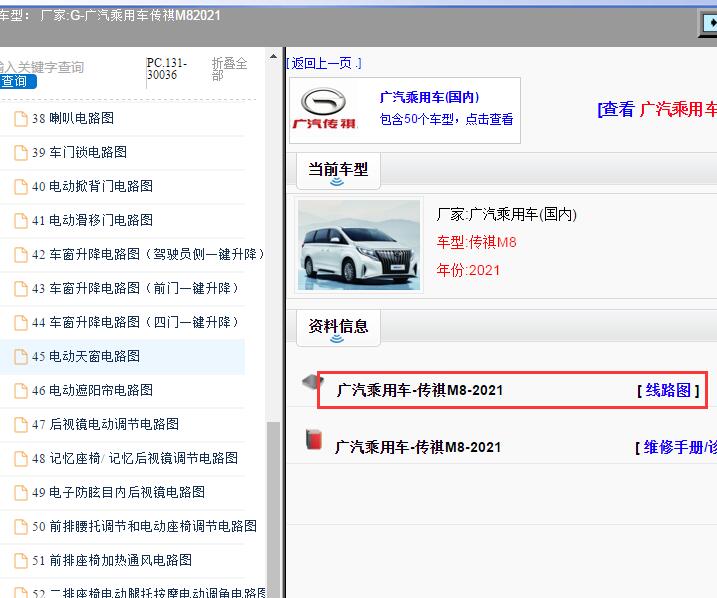Open the 维修手册 link
717x598 pixels.
point(680,447)
